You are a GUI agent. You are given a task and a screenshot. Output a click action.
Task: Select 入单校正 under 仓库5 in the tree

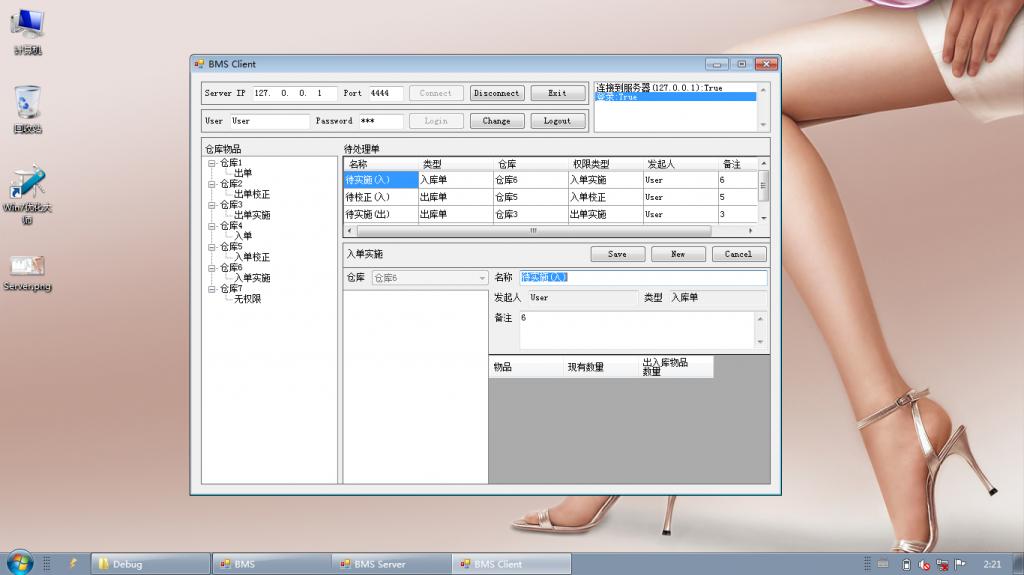[x=251, y=257]
